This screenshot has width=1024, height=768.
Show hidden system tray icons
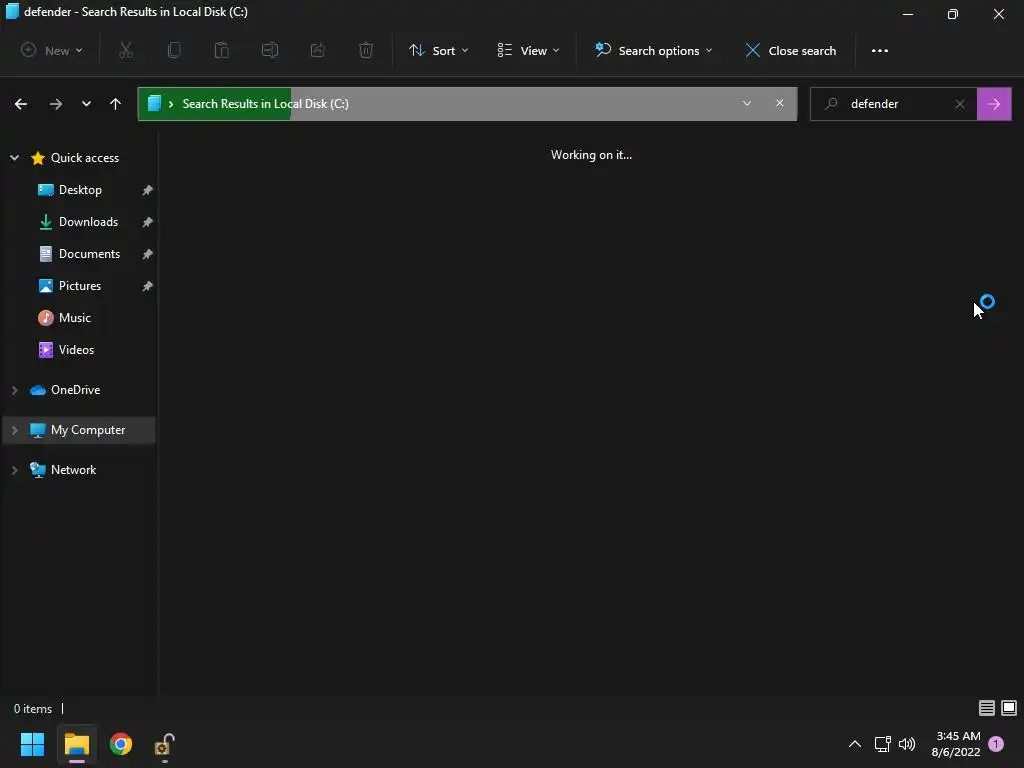tap(855, 744)
